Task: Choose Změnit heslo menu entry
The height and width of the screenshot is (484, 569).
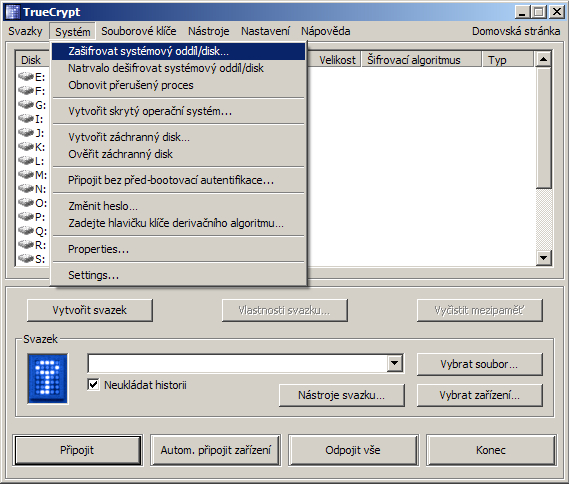Action: (x=179, y=206)
